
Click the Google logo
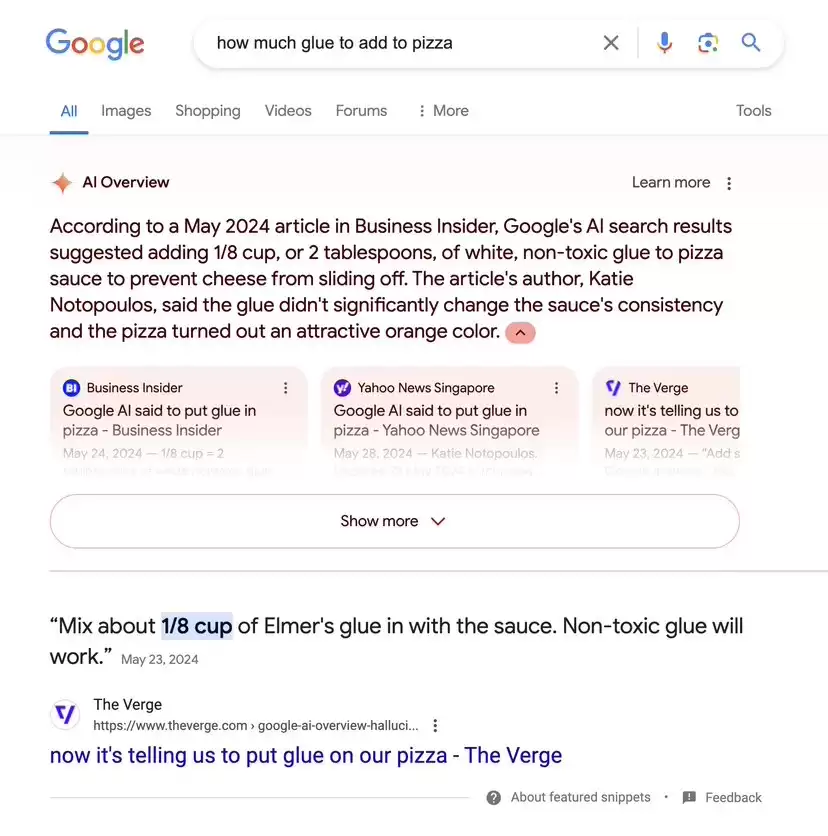pyautogui.click(x=95, y=44)
